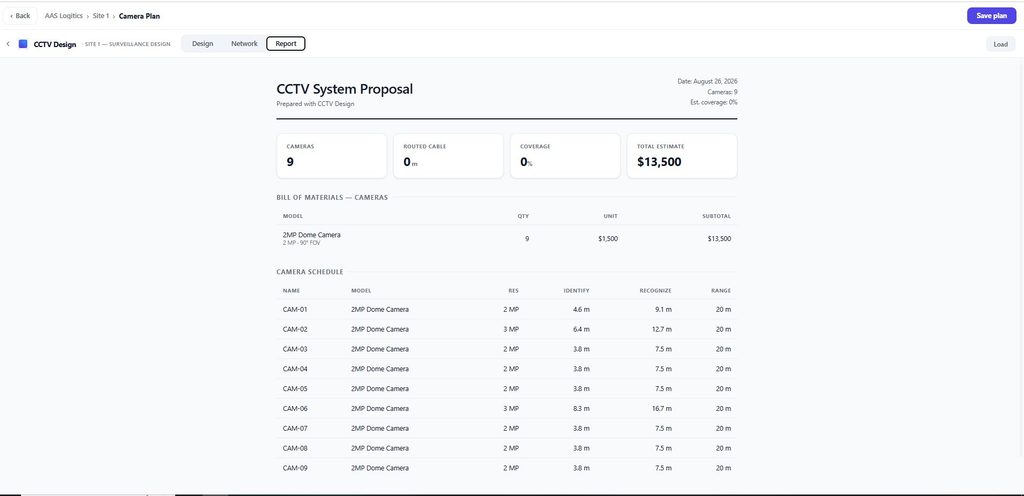Click the Routed Cable summary card
This screenshot has width=1024, height=496.
tap(448, 156)
